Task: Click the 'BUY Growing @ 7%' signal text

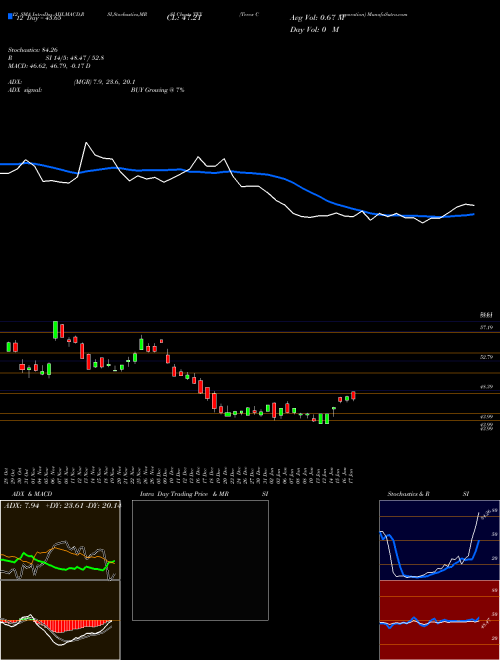Action: (157, 90)
